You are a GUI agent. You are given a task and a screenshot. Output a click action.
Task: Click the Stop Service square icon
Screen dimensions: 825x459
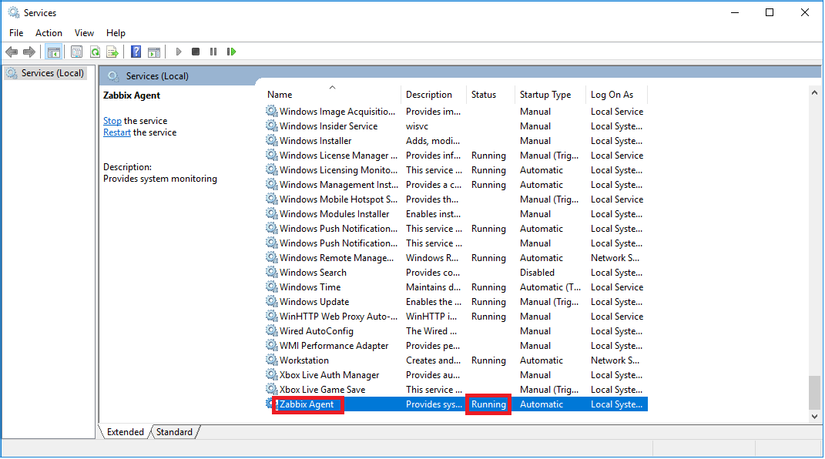coord(196,52)
